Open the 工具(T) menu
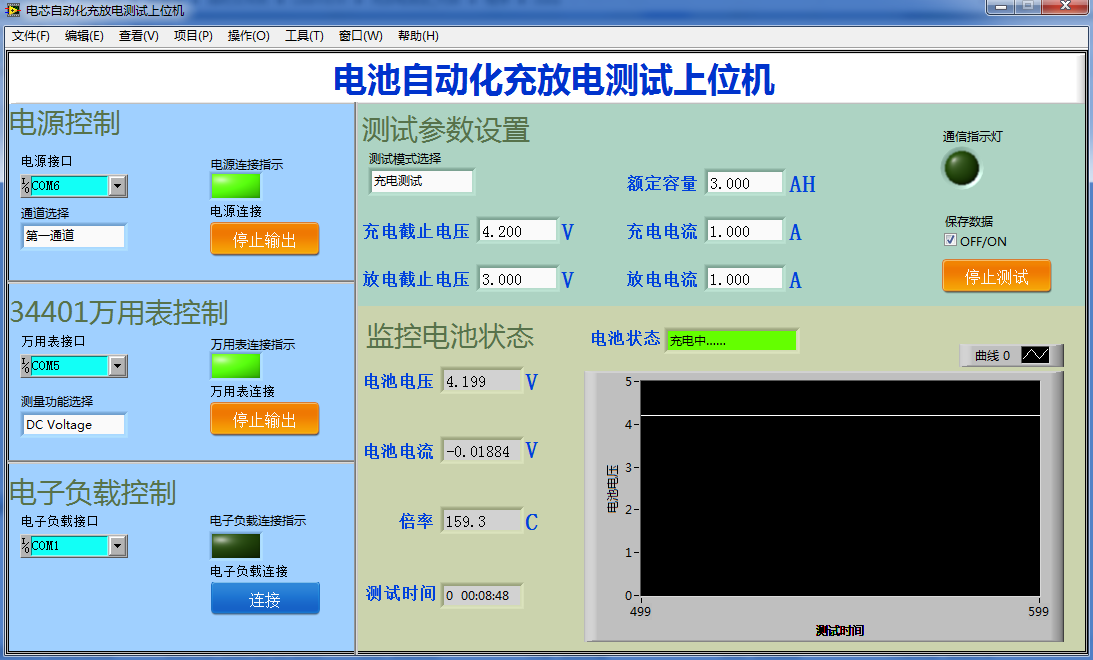 [x=304, y=36]
